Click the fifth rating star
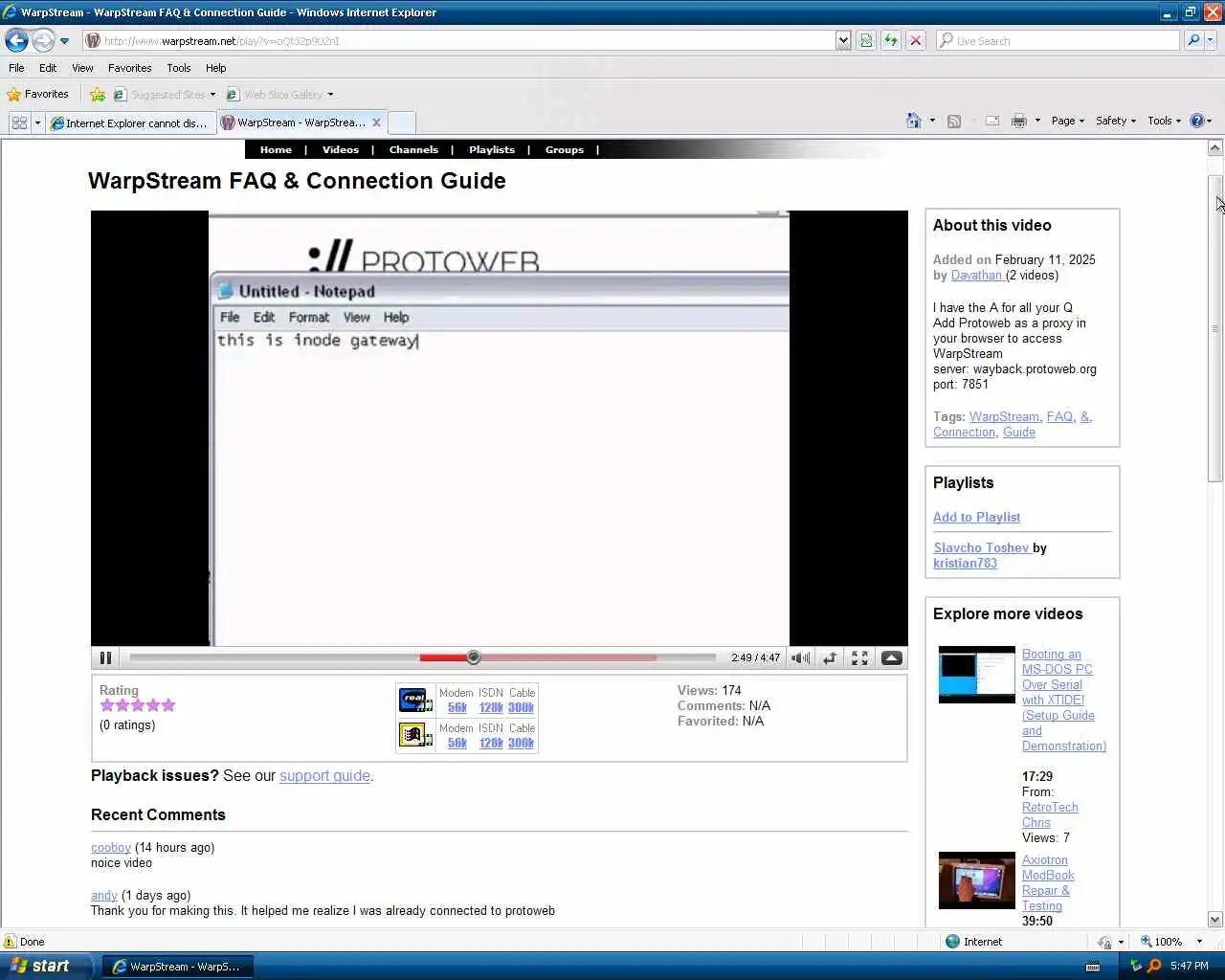Screen dimensions: 1225x980 (168, 705)
